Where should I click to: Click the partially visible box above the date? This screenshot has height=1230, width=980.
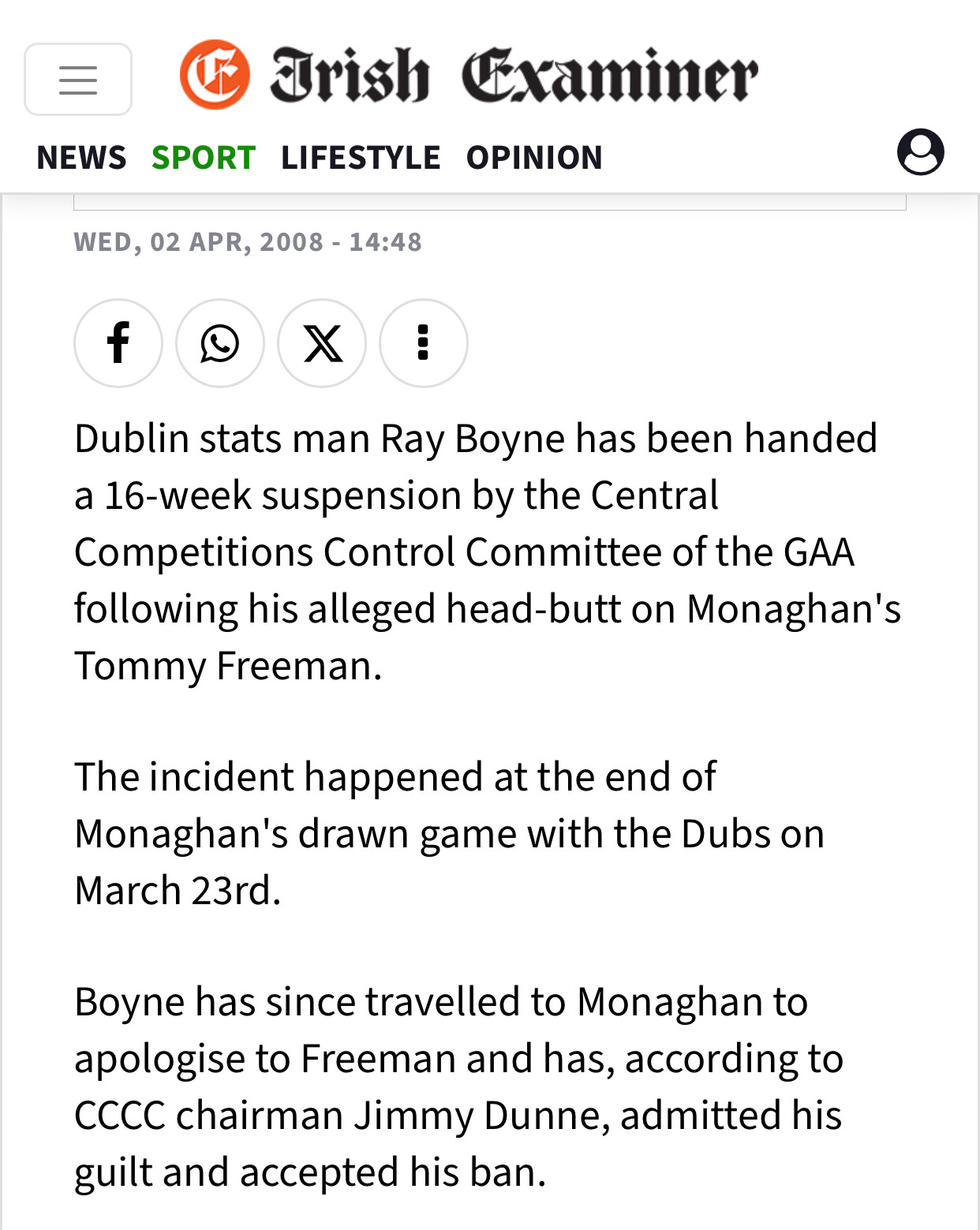[489, 202]
